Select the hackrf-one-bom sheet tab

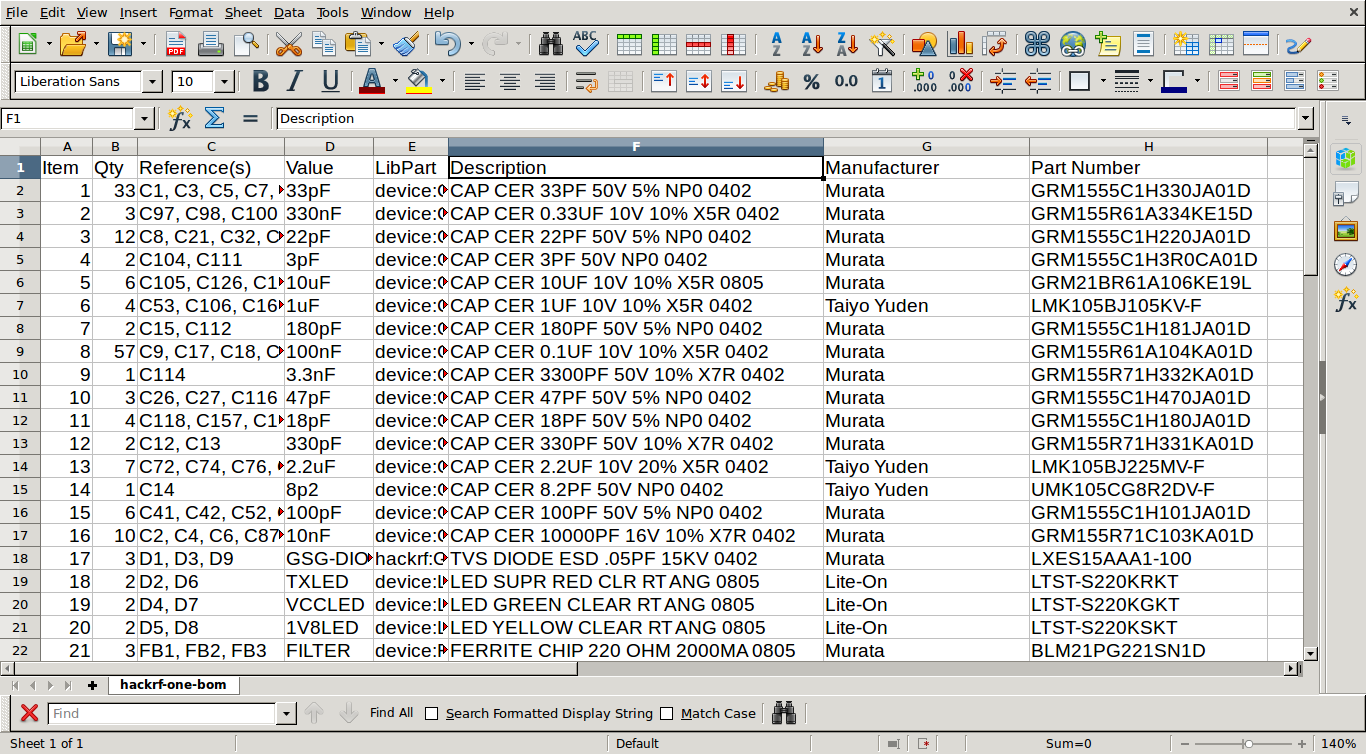(x=173, y=685)
